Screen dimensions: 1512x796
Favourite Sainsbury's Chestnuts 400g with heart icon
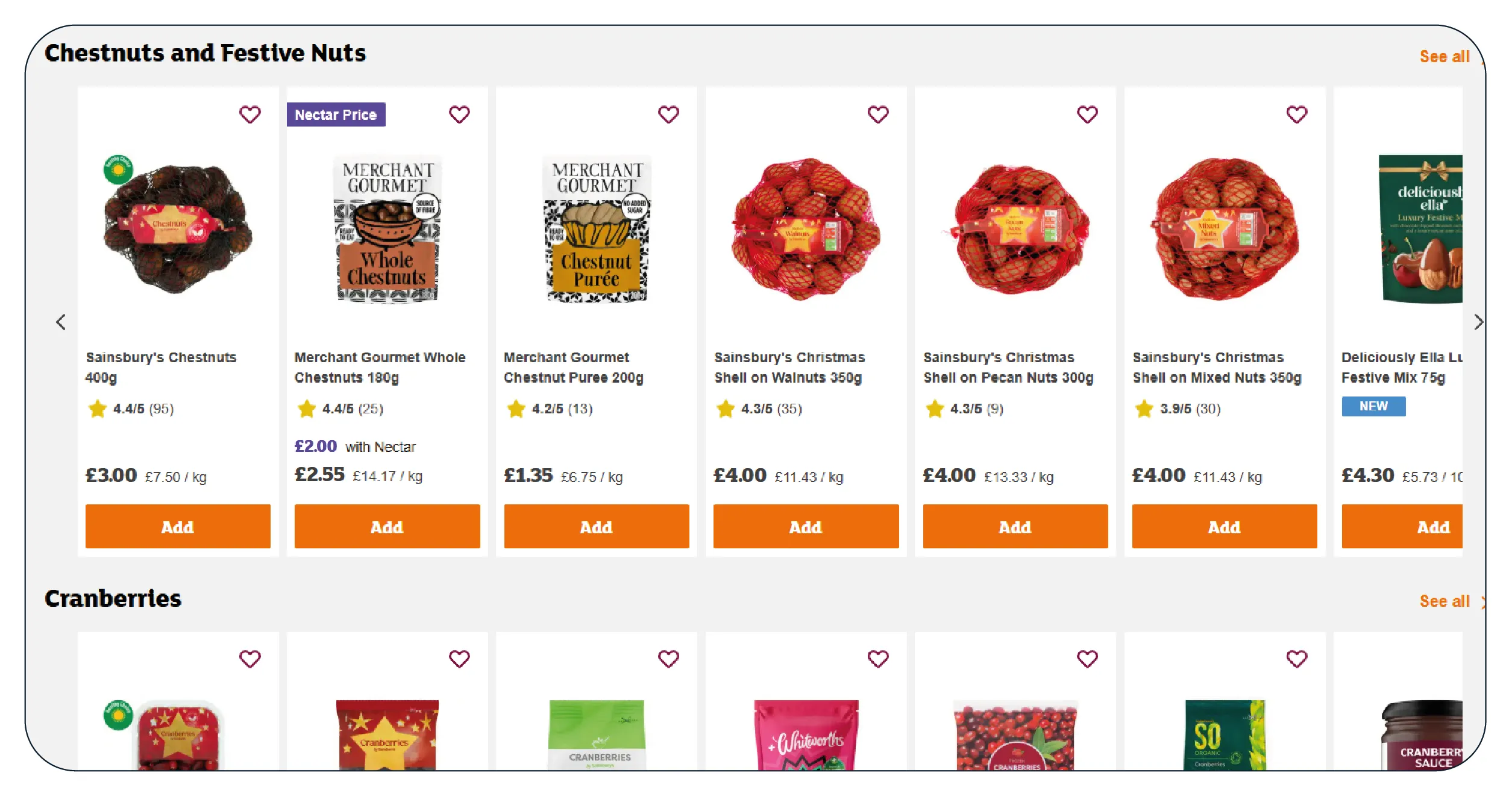(249, 114)
